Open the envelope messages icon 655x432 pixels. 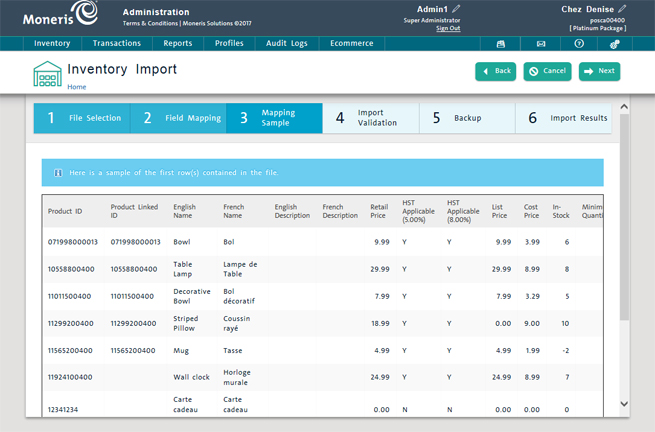click(541, 44)
